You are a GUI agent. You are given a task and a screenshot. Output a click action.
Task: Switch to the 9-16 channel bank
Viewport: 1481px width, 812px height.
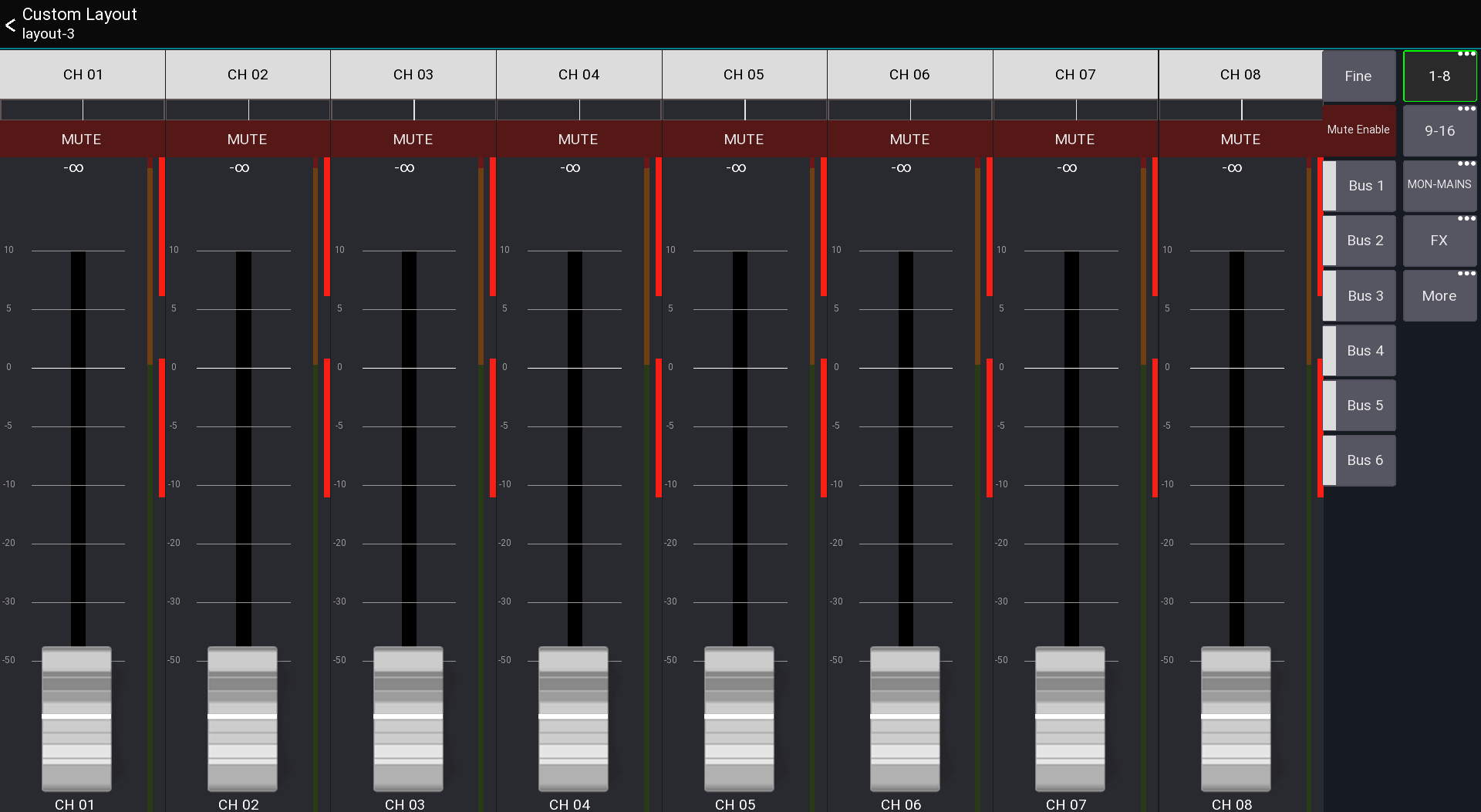(1439, 131)
